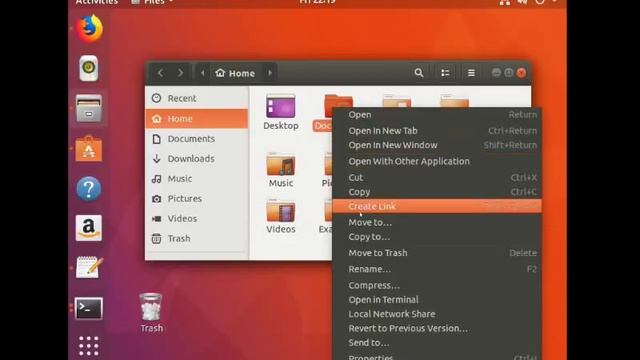Open the hamburger menu in Files
This screenshot has height=360, width=640.
tap(471, 73)
